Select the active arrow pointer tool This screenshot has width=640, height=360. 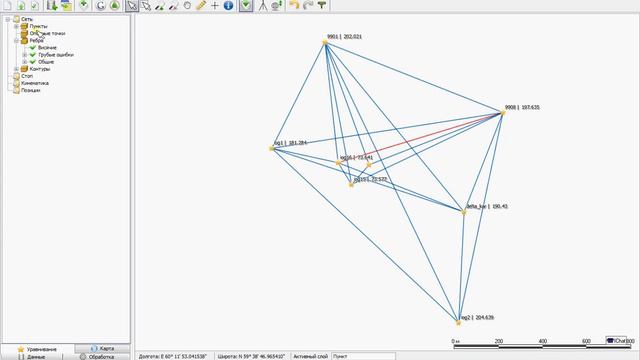132,5
